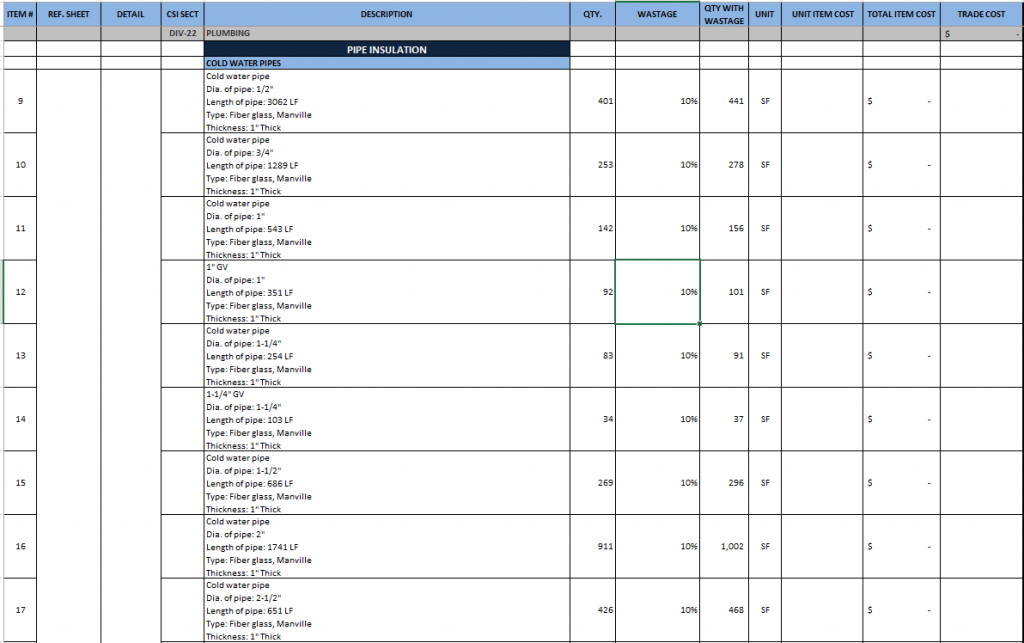Click unit item cost cell for item 13
1024x643 pixels.
[822, 356]
